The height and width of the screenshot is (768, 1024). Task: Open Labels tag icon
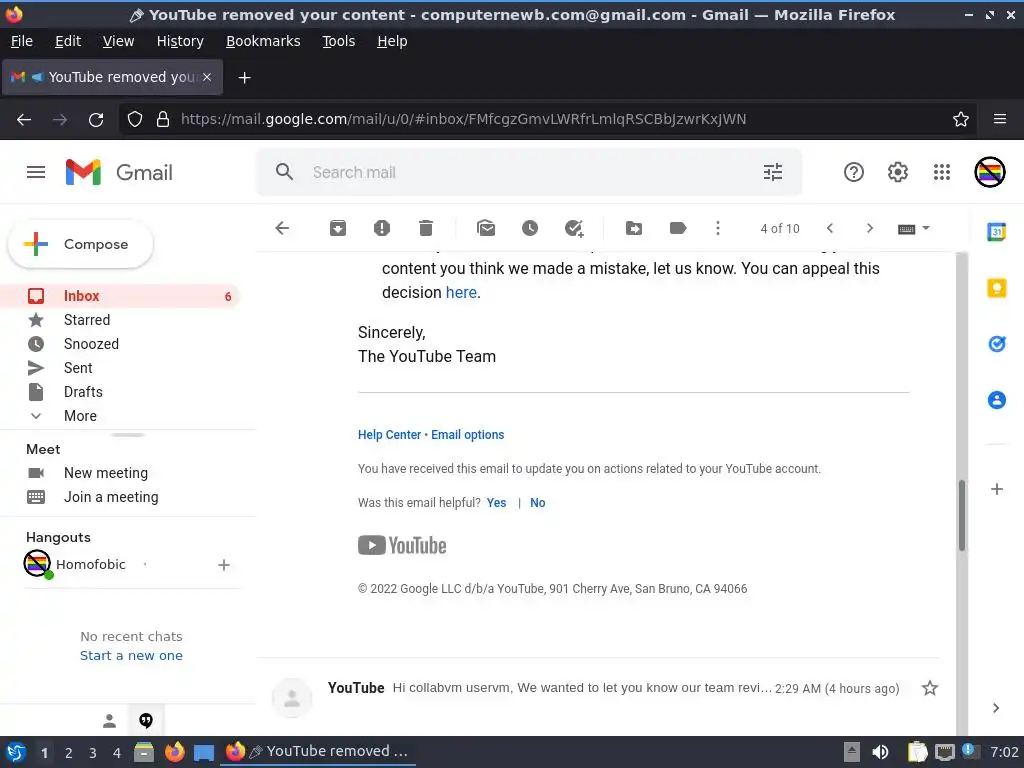point(678,228)
